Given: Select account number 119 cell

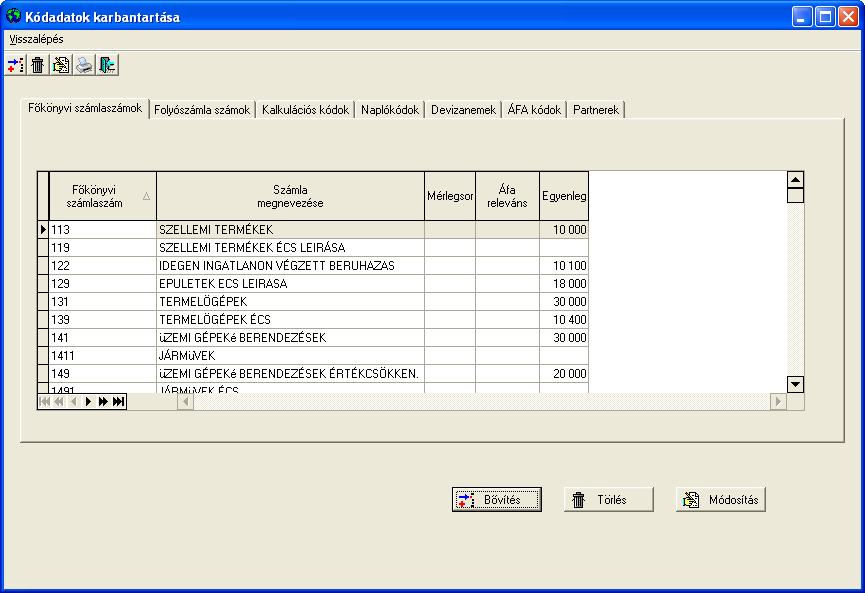Looking at the screenshot, I should click(x=103, y=248).
